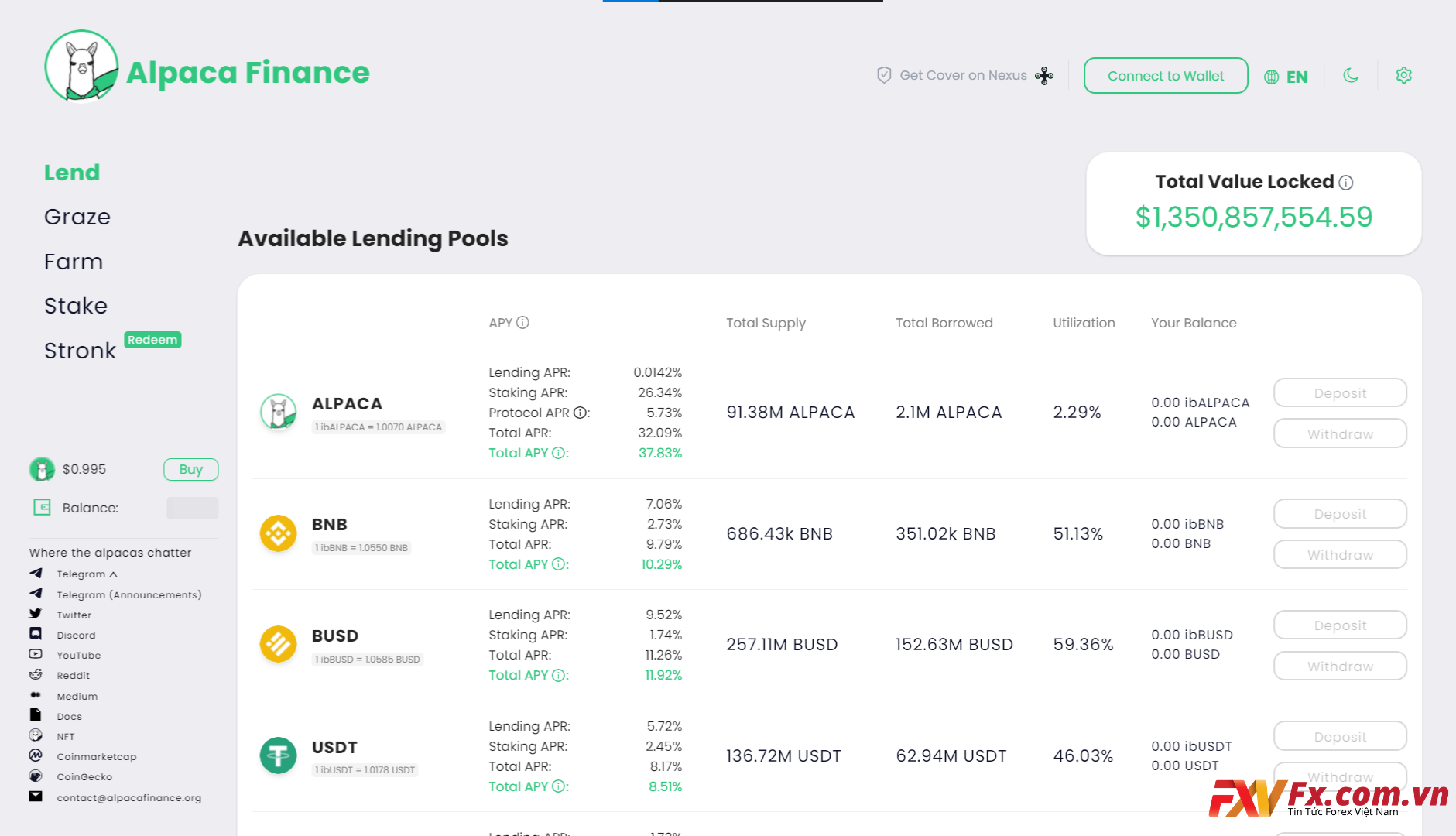The width and height of the screenshot is (1456, 836).
Task: Click the USDT token icon
Action: 279,755
